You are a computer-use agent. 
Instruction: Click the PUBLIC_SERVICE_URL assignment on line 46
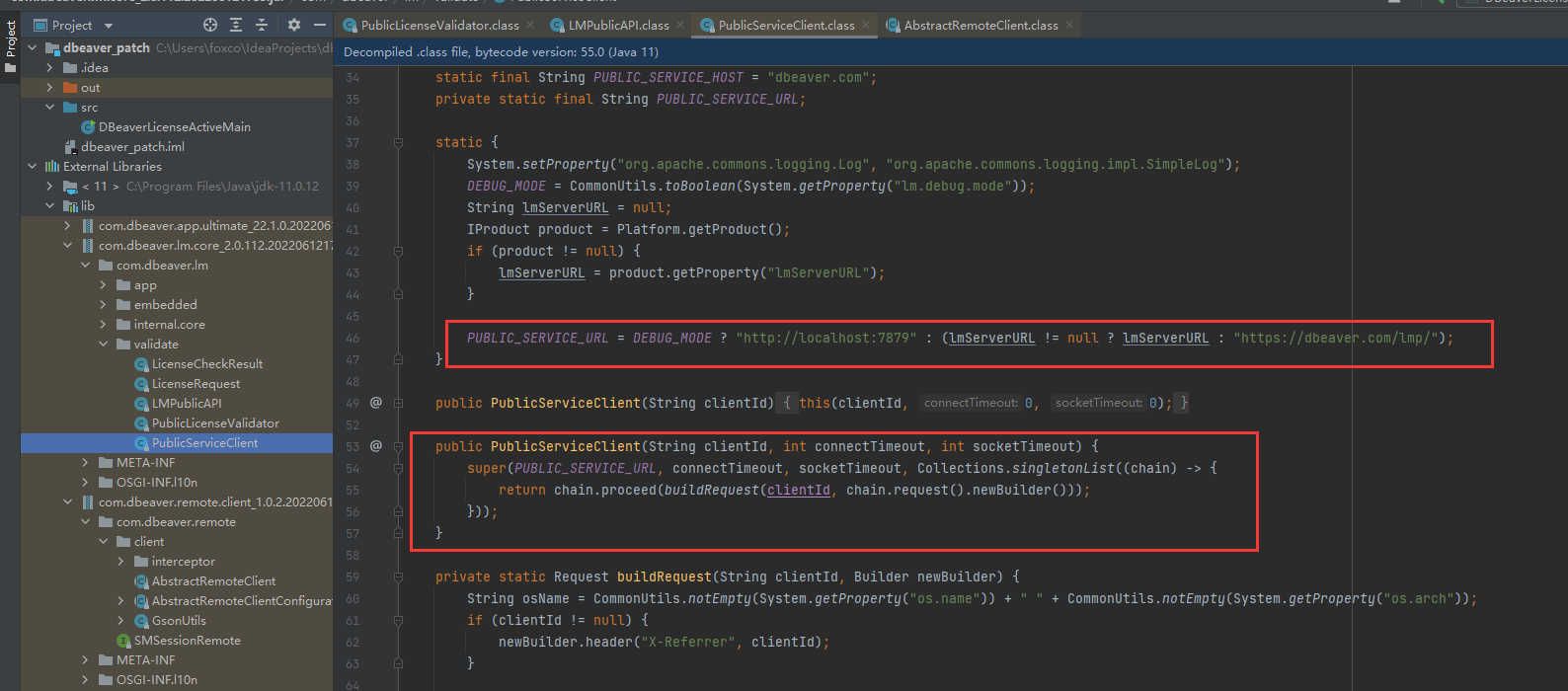point(537,338)
